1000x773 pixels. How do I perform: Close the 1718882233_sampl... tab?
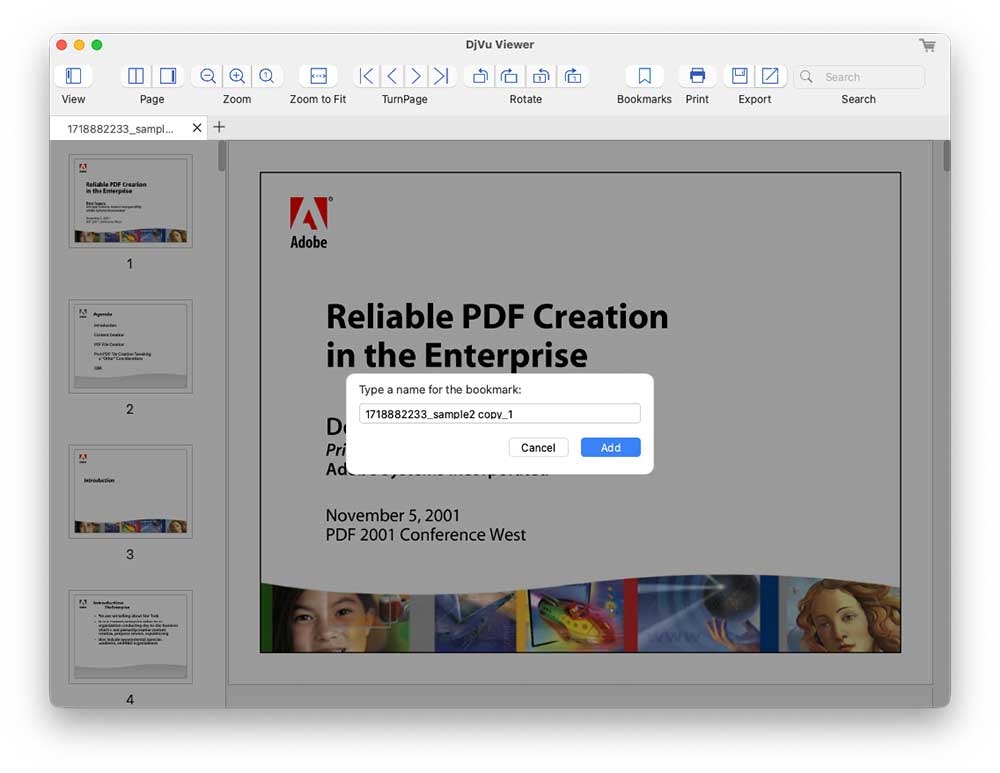pyautogui.click(x=197, y=128)
